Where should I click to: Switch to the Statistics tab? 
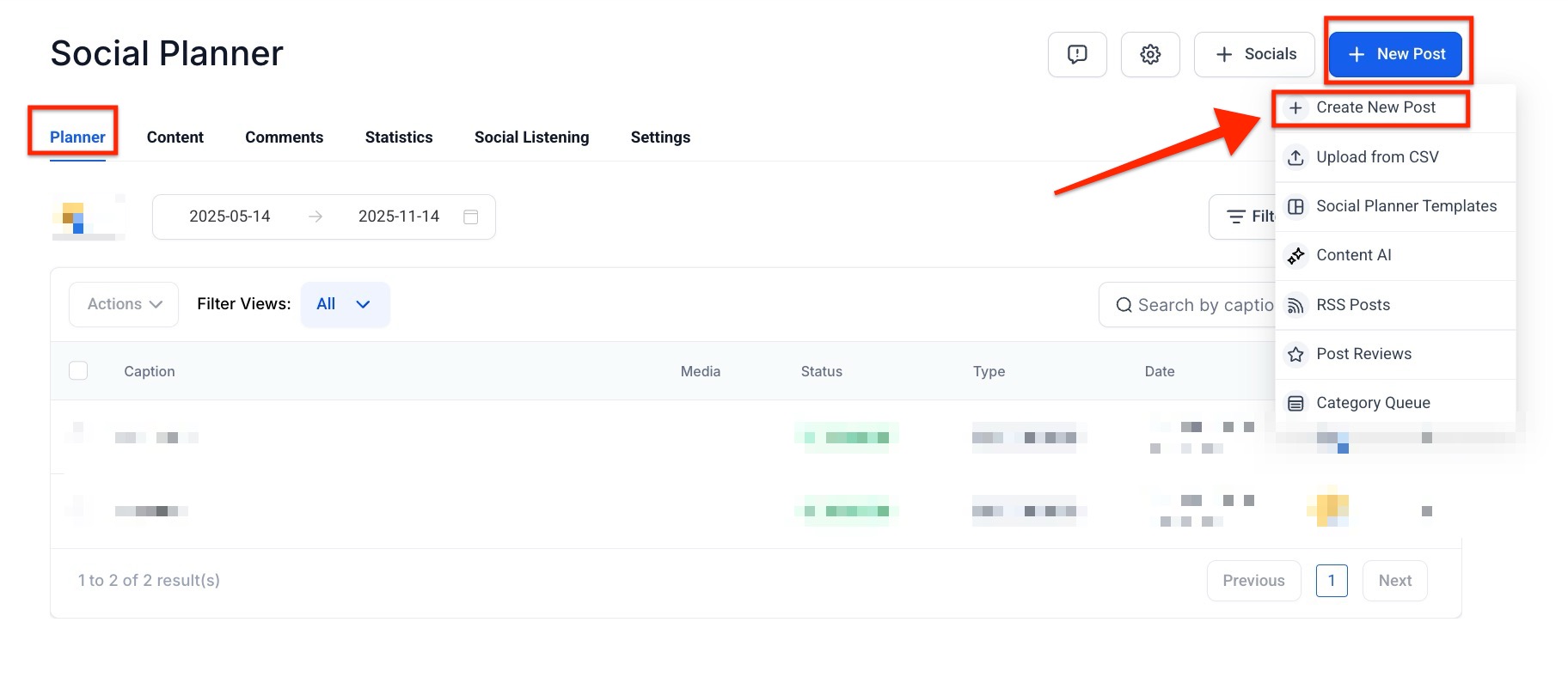[398, 137]
